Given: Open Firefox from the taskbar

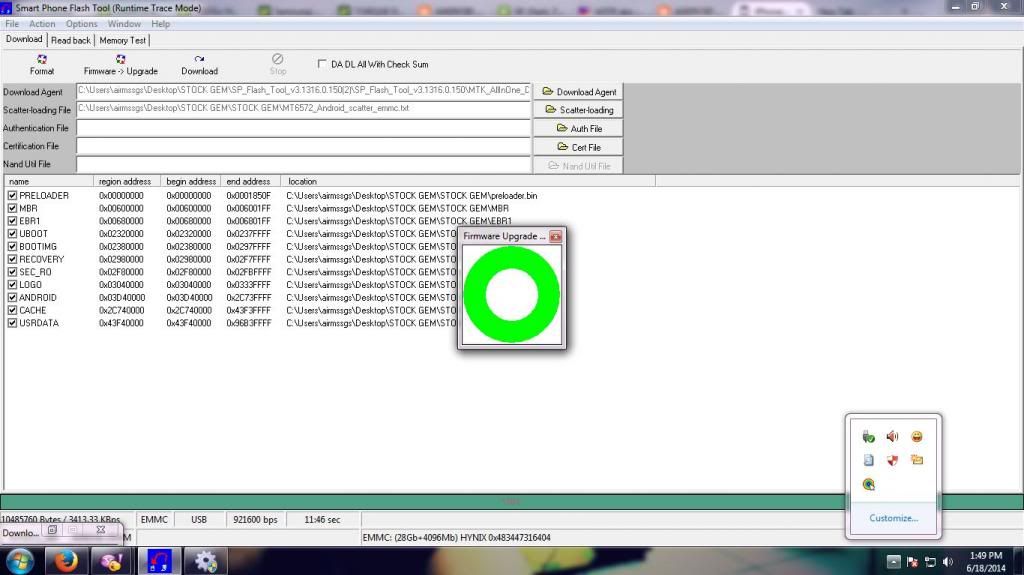Looking at the screenshot, I should tap(62, 561).
